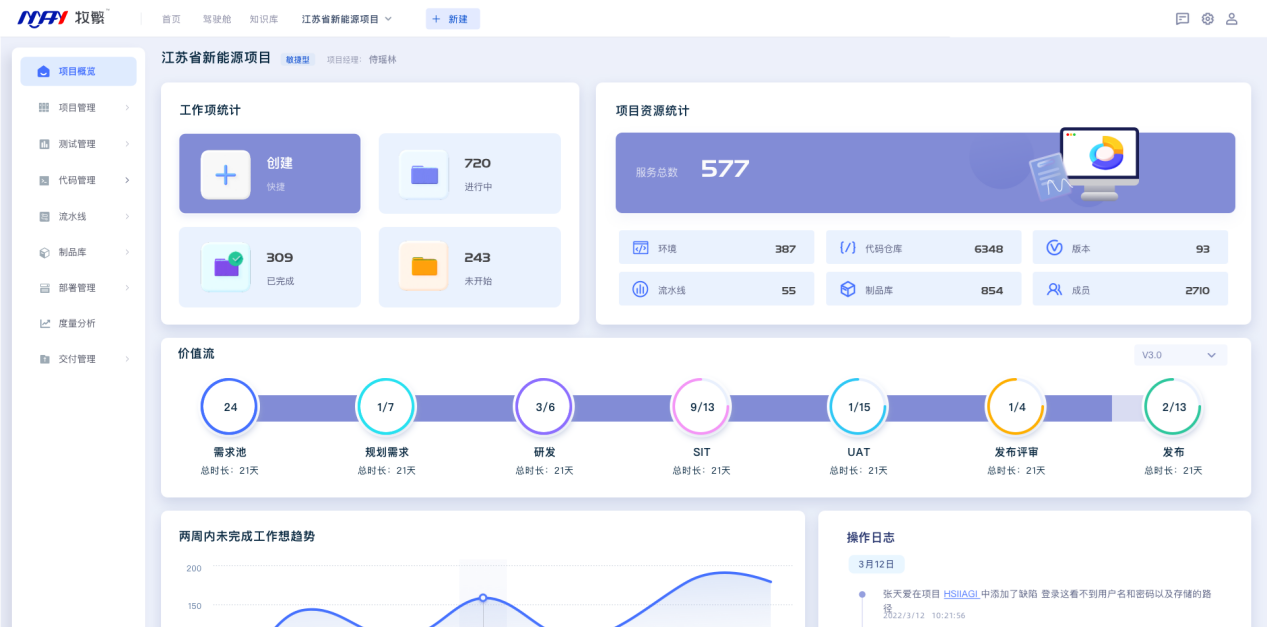Go to 首页 in top navigation
Viewport: 1267px width, 627px height.
pos(171,19)
